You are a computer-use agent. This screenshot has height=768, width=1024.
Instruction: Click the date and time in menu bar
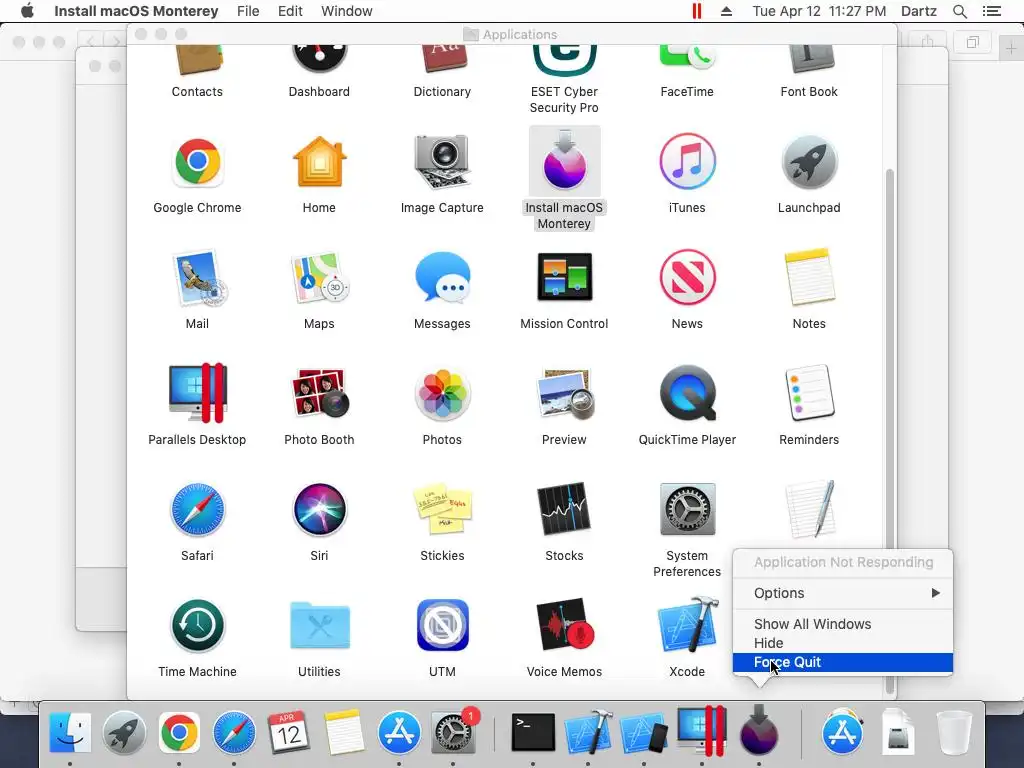(x=819, y=11)
